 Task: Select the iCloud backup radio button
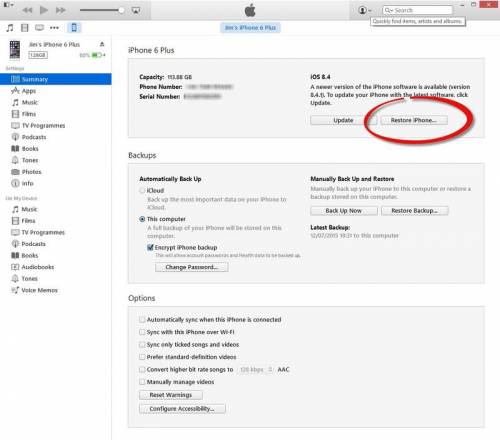pyautogui.click(x=142, y=190)
